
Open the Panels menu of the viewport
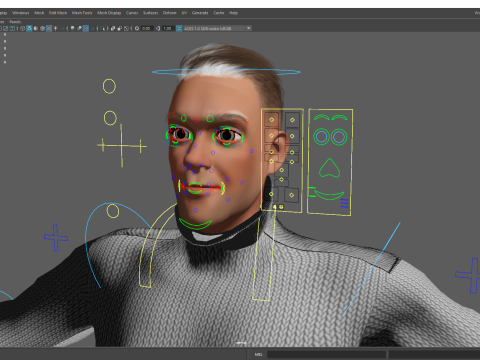coord(15,21)
